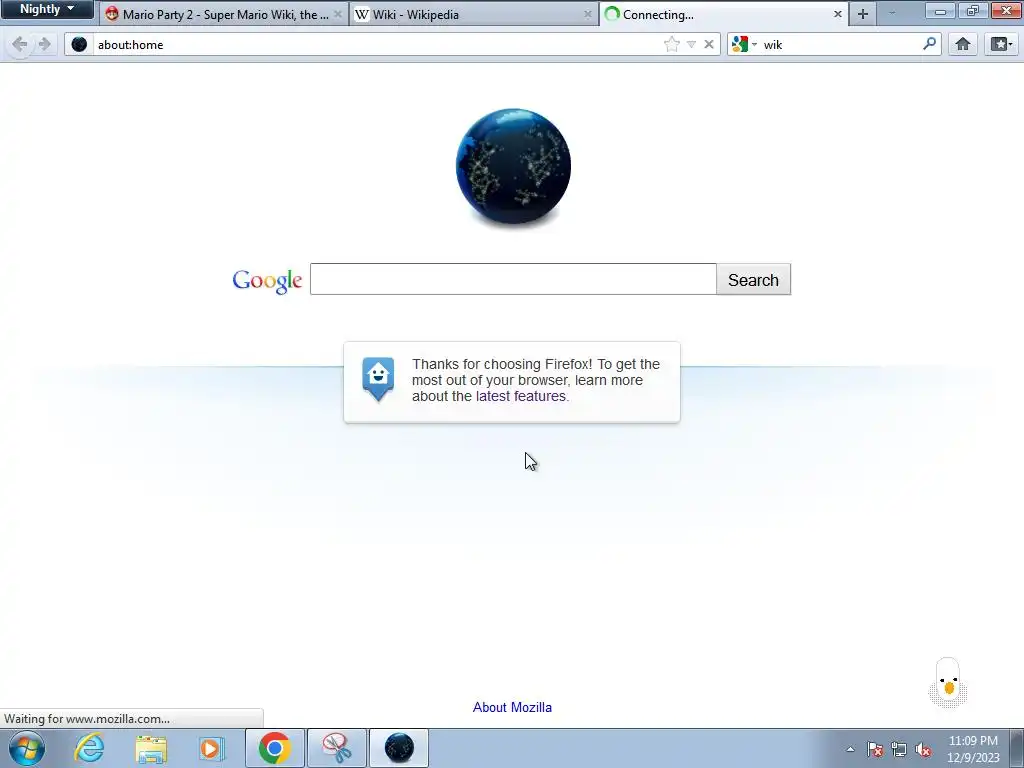Click the duck mascot icon
The image size is (1024, 768).
pos(948,683)
